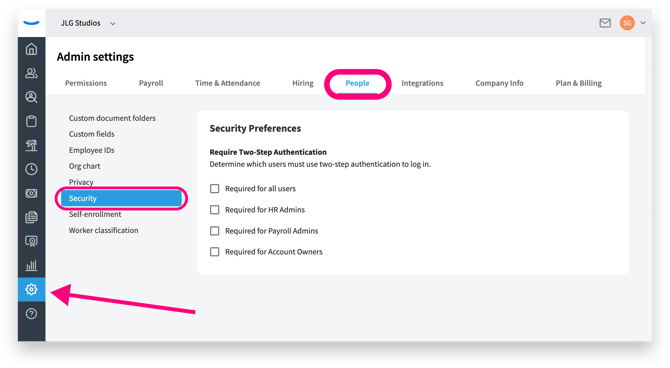Open the SG user avatar menu
Viewport: 670px width, 368px height.
(627, 23)
